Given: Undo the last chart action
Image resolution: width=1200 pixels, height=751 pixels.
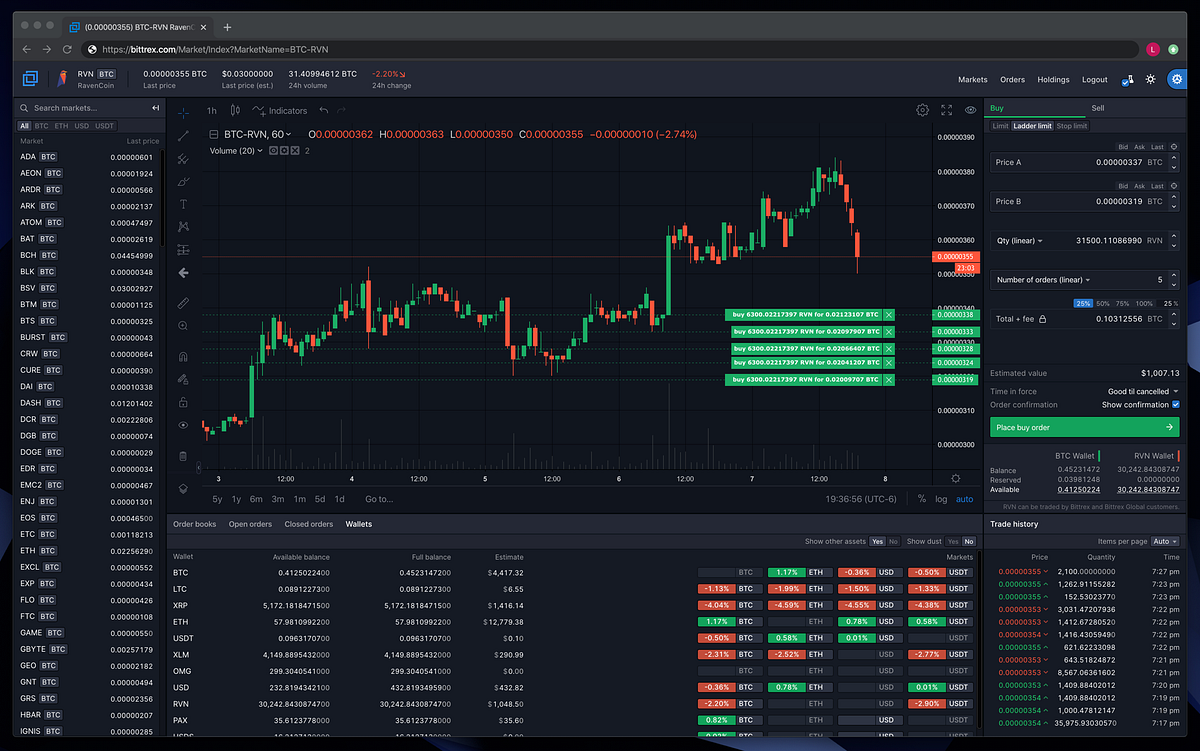Looking at the screenshot, I should point(324,111).
